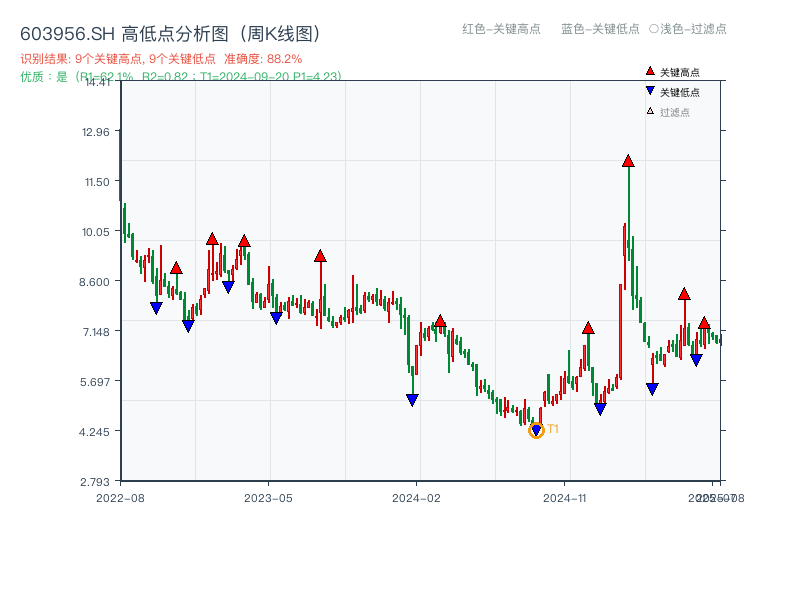
Task: Click the orange-circled T1 marker at chart bottom
Action: (536, 430)
